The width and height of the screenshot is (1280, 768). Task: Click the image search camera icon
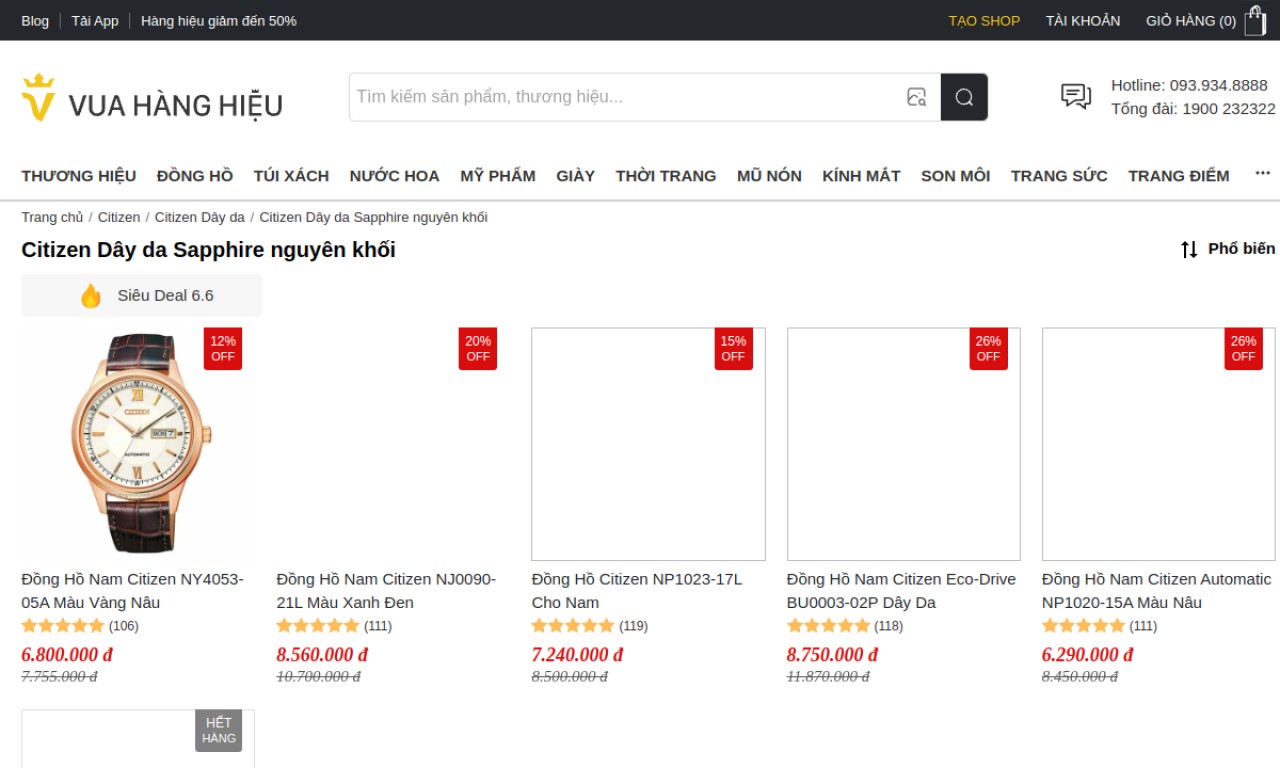[x=916, y=97]
